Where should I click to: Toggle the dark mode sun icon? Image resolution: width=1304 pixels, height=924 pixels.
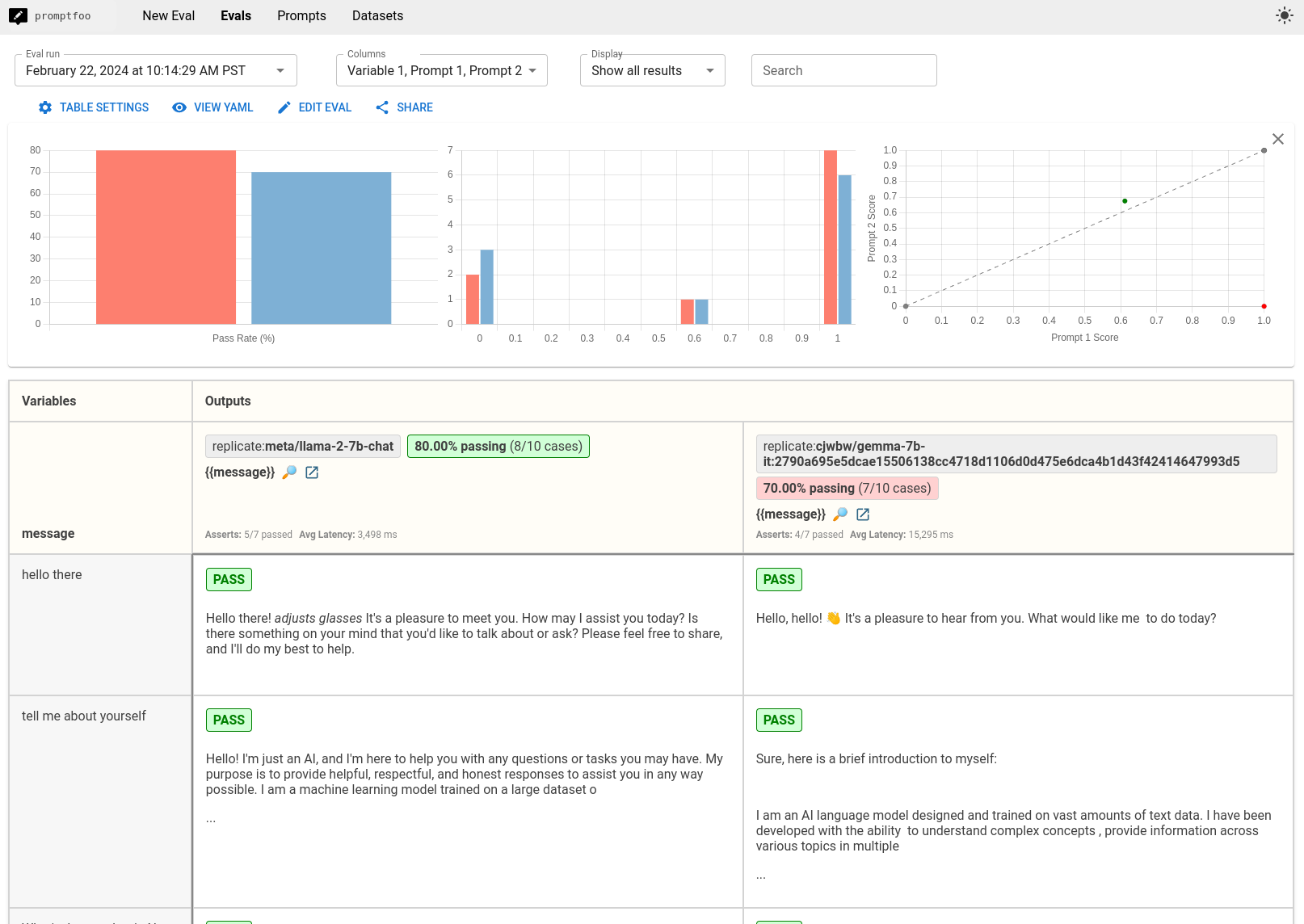pyautogui.click(x=1284, y=16)
